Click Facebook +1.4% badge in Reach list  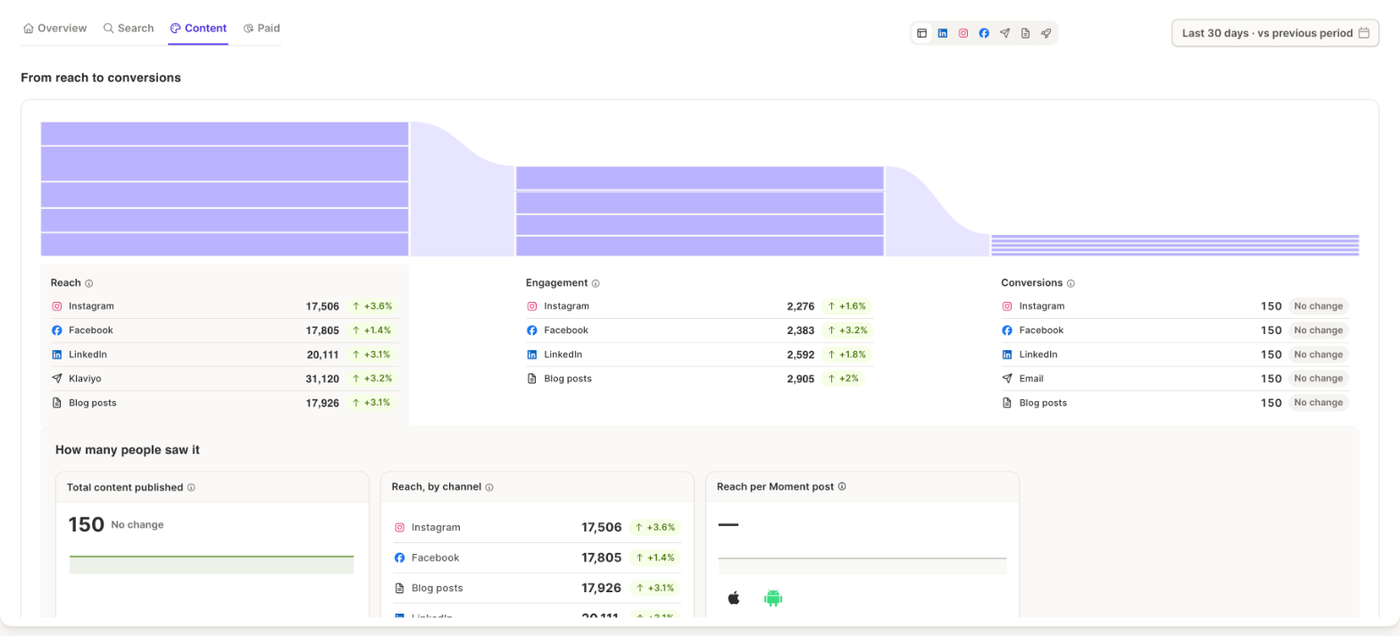pyautogui.click(x=371, y=331)
